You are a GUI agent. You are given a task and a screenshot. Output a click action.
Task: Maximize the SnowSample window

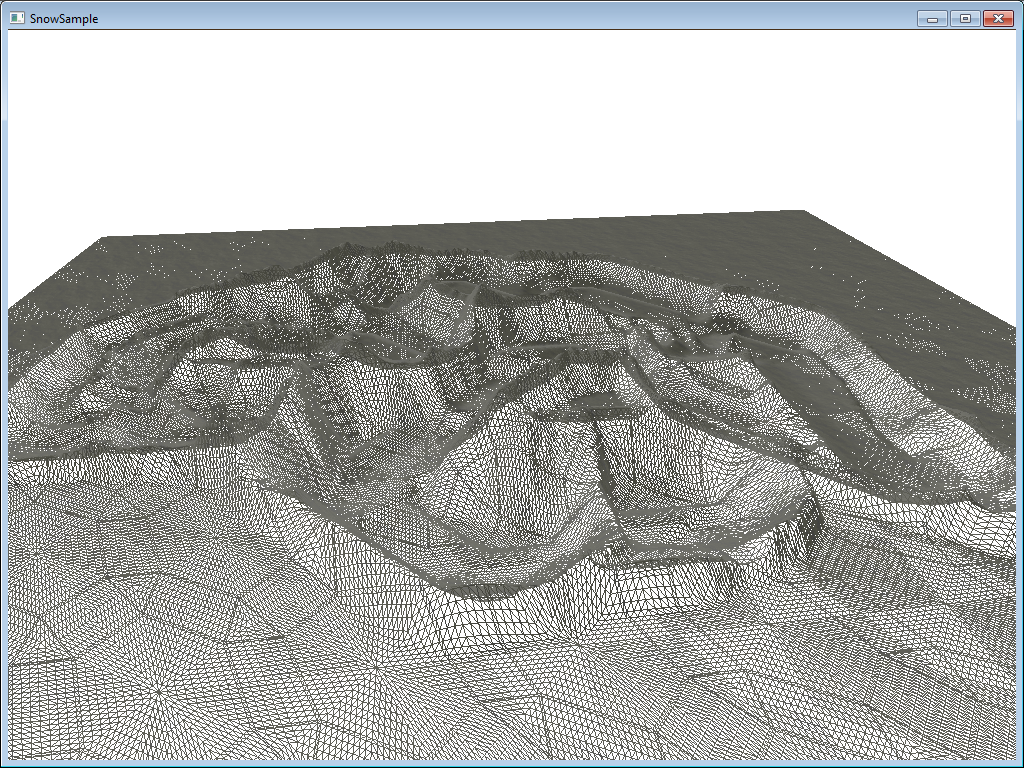tap(964, 18)
